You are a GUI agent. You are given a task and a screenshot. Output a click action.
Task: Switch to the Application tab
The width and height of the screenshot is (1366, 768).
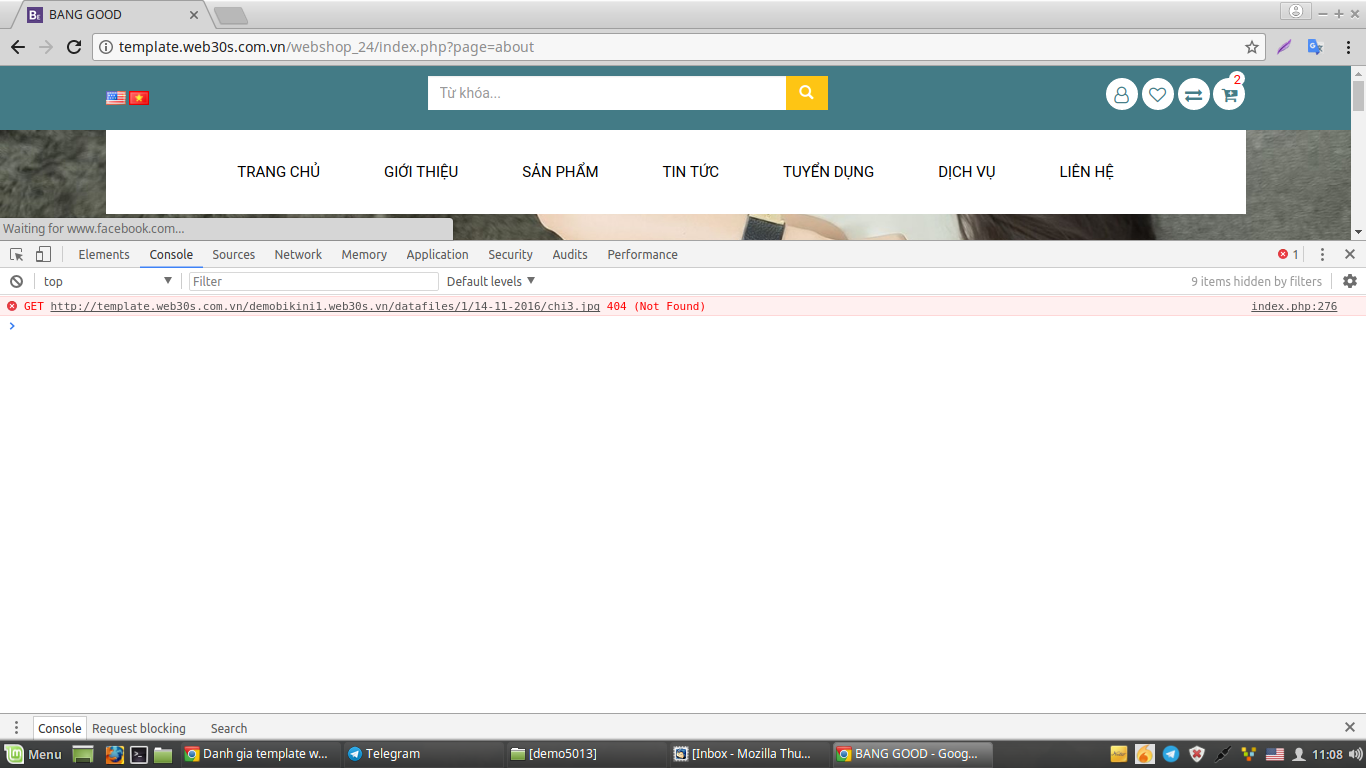tap(437, 254)
